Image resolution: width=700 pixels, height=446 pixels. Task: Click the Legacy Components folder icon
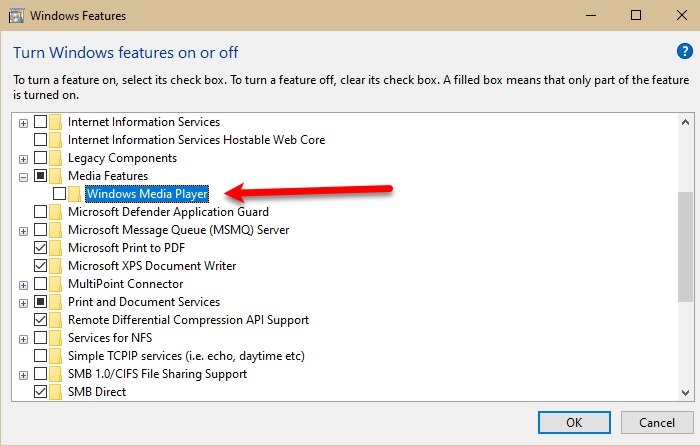click(x=56, y=158)
